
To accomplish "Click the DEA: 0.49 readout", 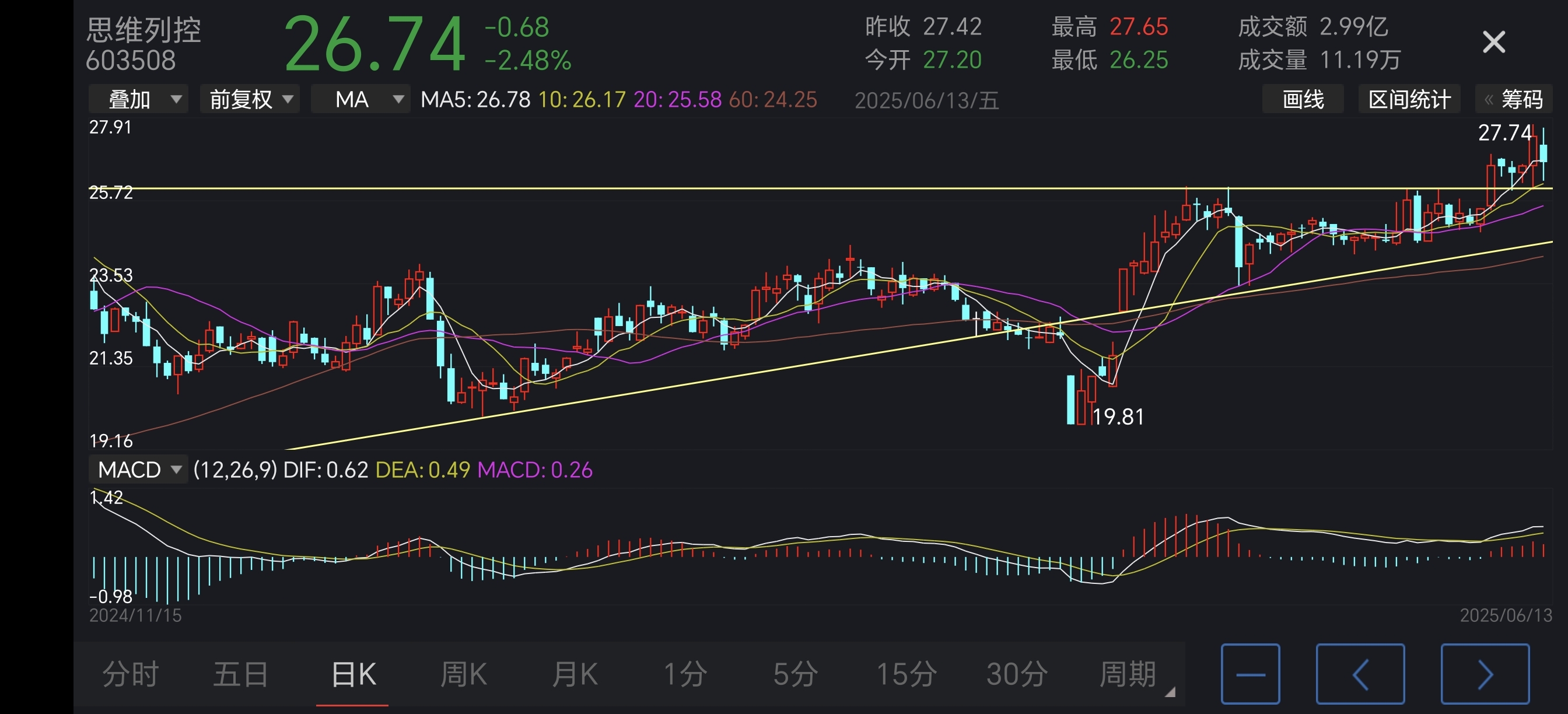I will point(423,470).
